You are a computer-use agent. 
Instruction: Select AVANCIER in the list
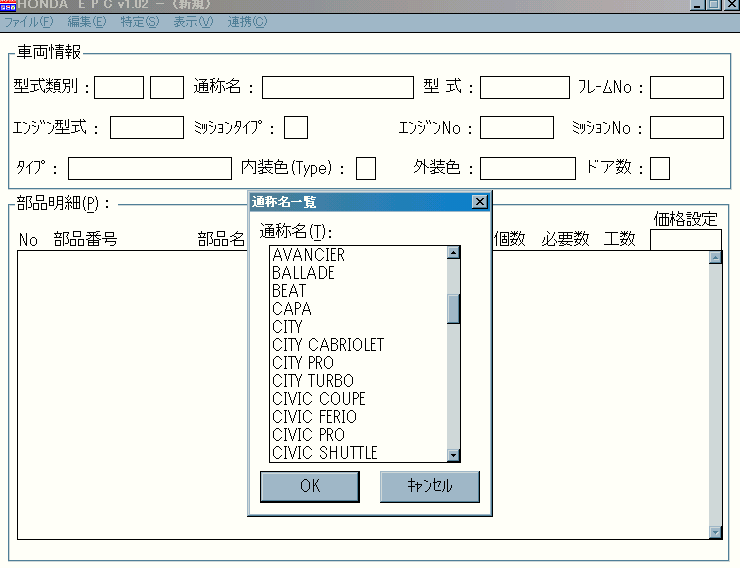click(x=359, y=255)
